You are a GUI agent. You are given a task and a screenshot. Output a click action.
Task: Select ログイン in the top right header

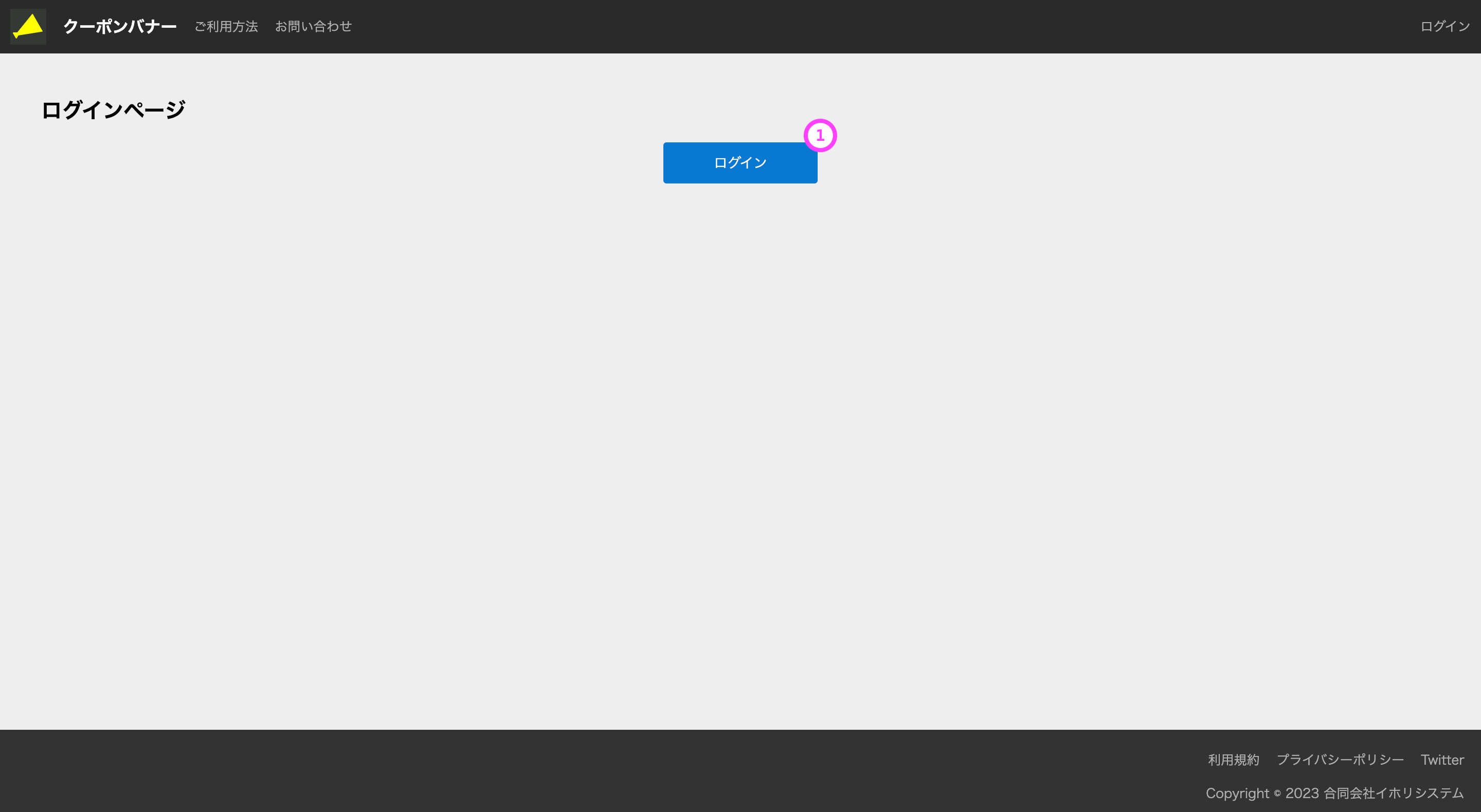pyautogui.click(x=1445, y=26)
